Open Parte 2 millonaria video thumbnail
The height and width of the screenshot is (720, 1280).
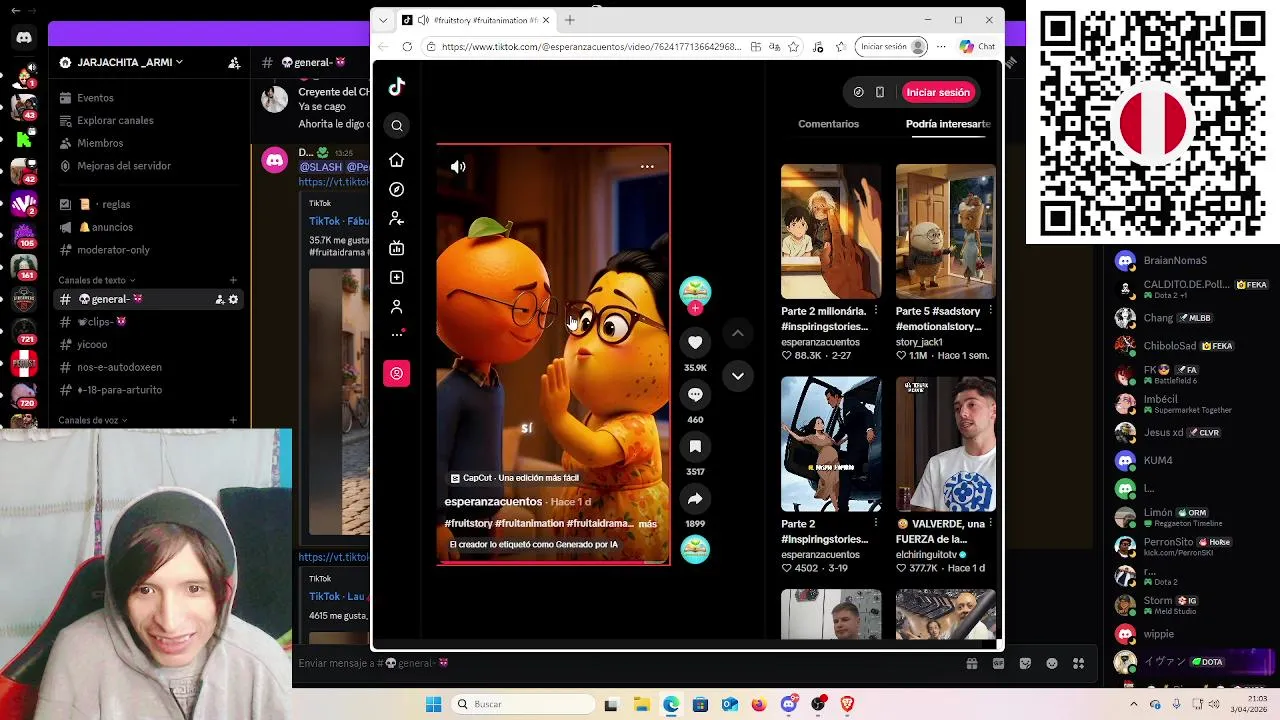click(831, 231)
